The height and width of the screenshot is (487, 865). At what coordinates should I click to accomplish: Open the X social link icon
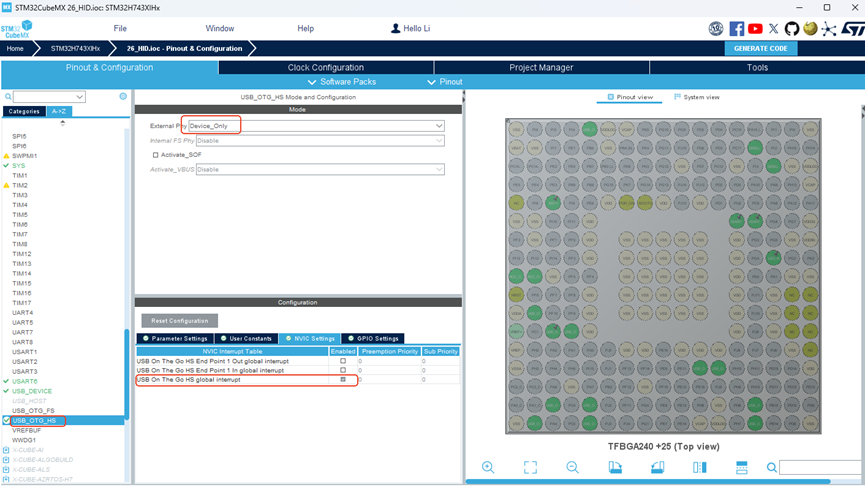773,29
